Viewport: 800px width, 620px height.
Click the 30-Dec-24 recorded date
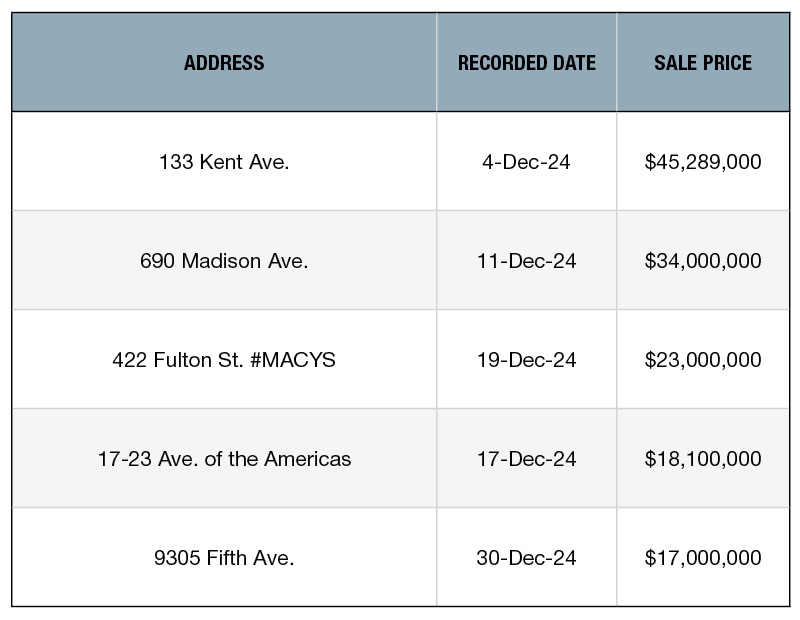527,558
